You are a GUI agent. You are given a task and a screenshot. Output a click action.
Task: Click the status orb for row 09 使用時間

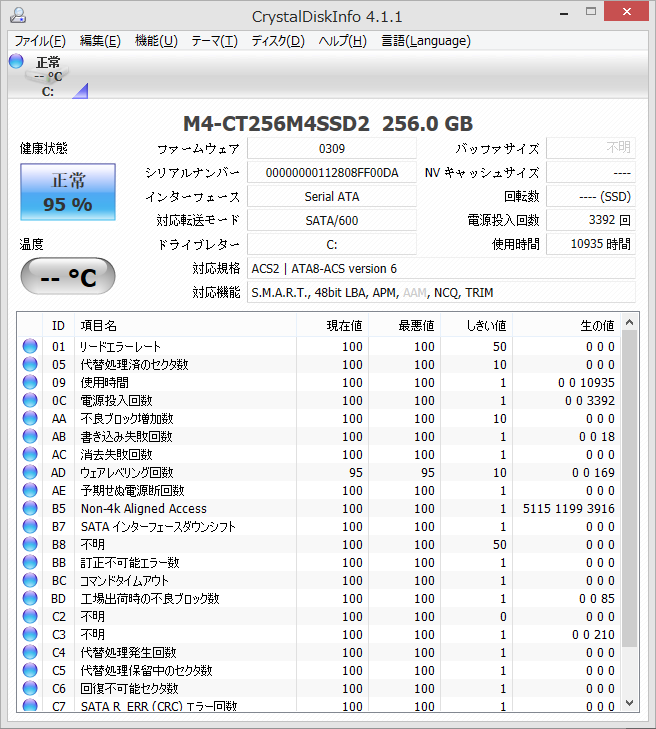click(x=30, y=382)
